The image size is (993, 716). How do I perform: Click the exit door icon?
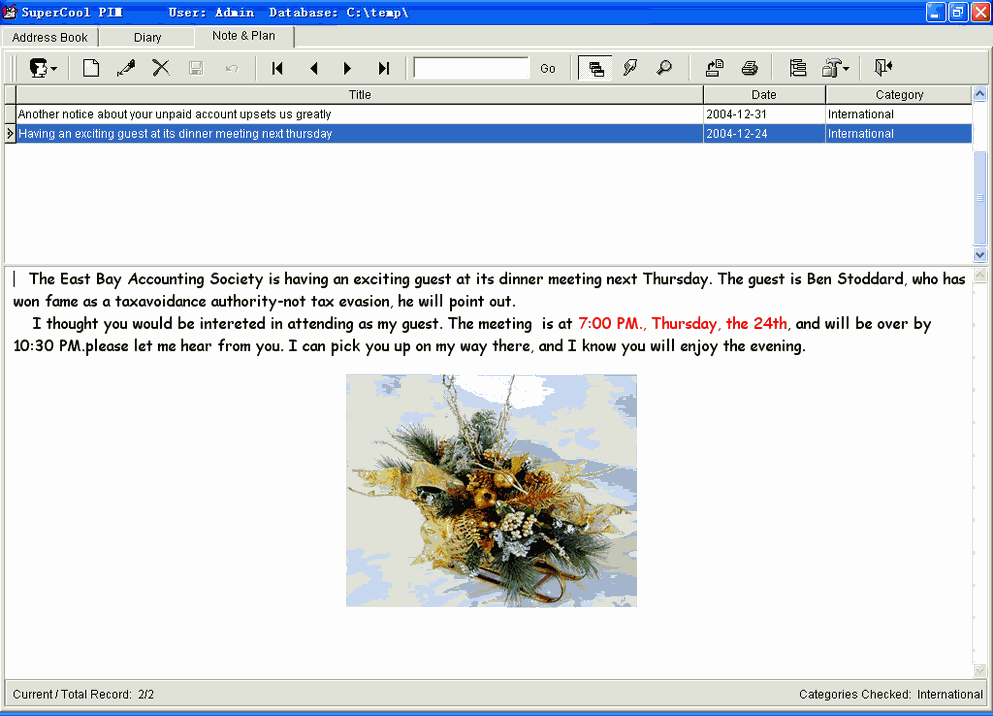pyautogui.click(x=883, y=68)
